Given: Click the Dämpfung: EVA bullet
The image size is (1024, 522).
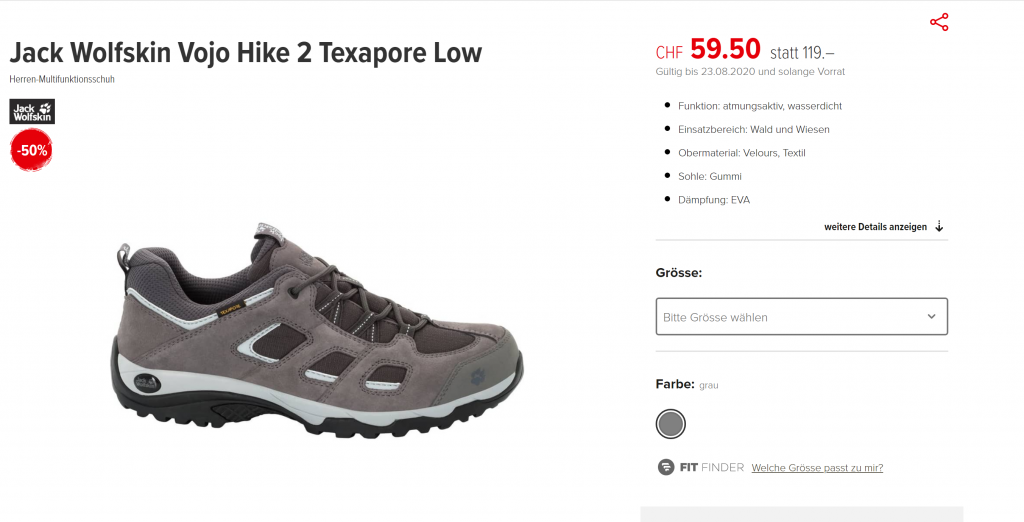Looking at the screenshot, I should [713, 200].
